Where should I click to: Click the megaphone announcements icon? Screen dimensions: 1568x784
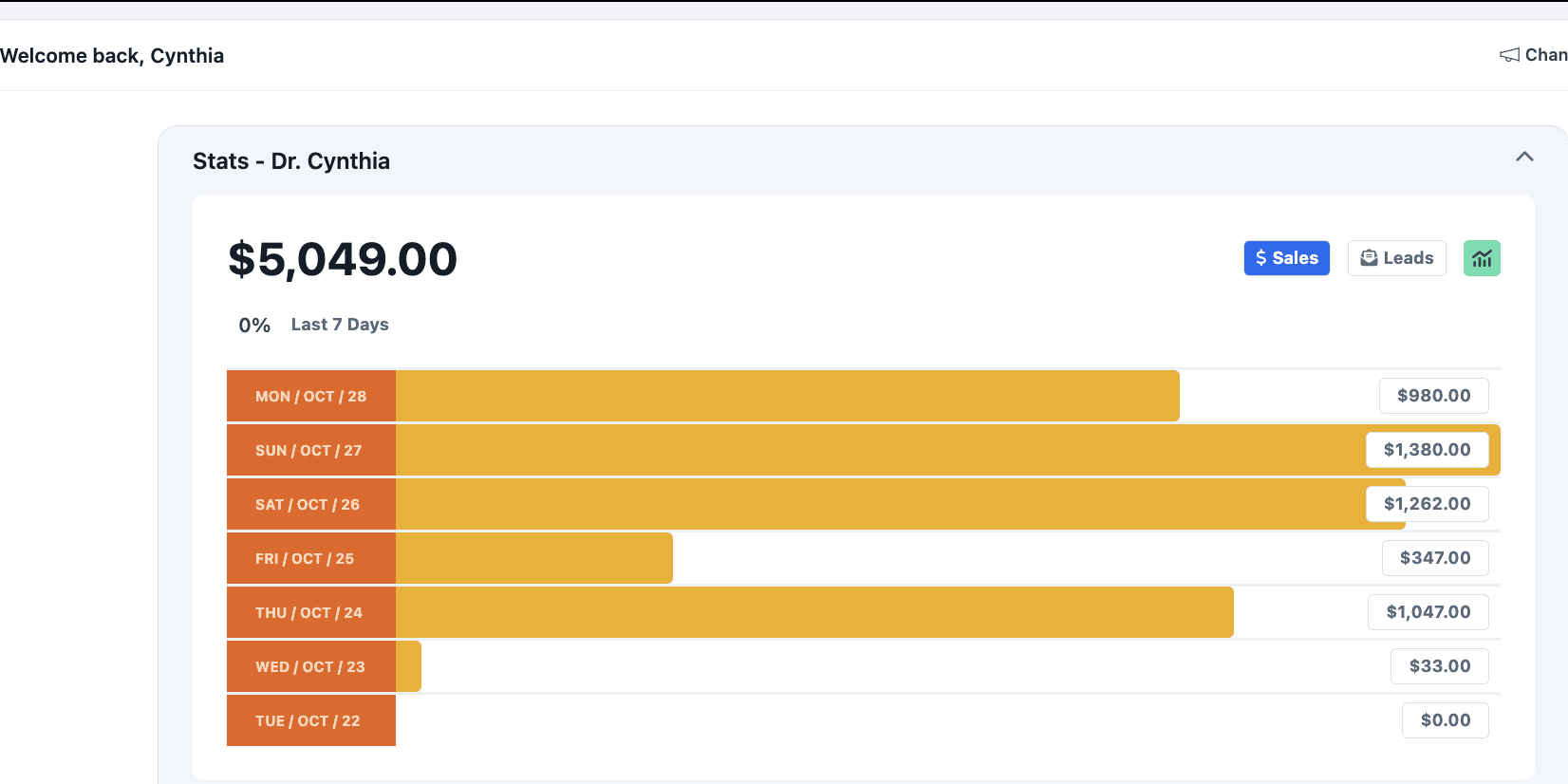point(1509,55)
